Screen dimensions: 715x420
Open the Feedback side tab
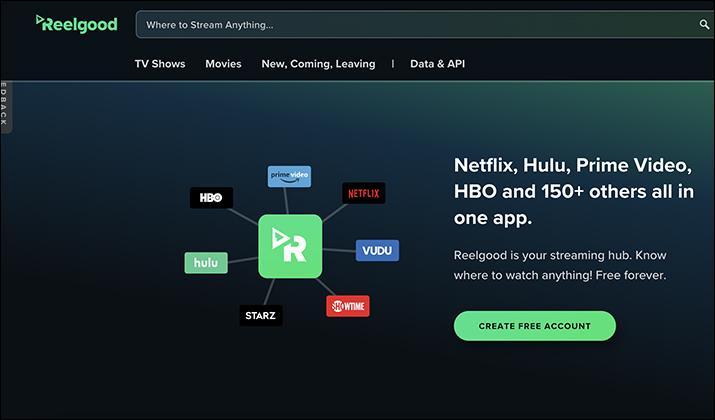click(x=5, y=108)
